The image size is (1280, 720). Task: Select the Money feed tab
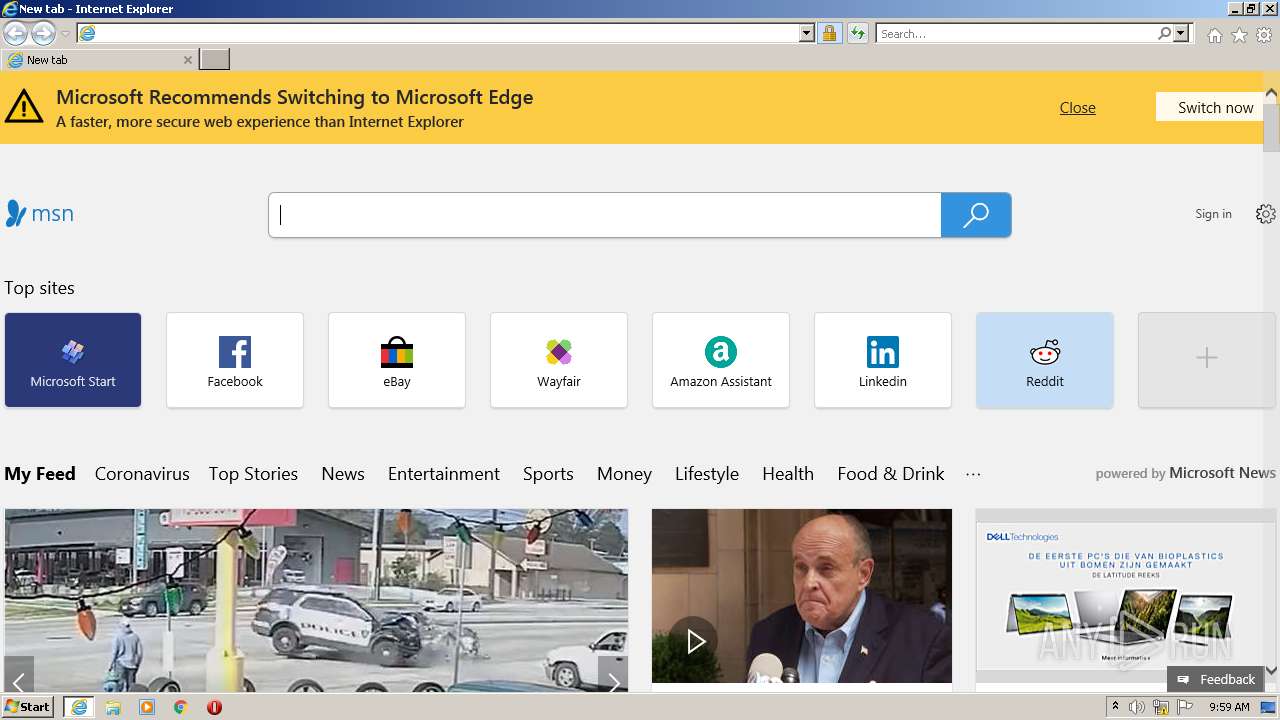[x=624, y=474]
